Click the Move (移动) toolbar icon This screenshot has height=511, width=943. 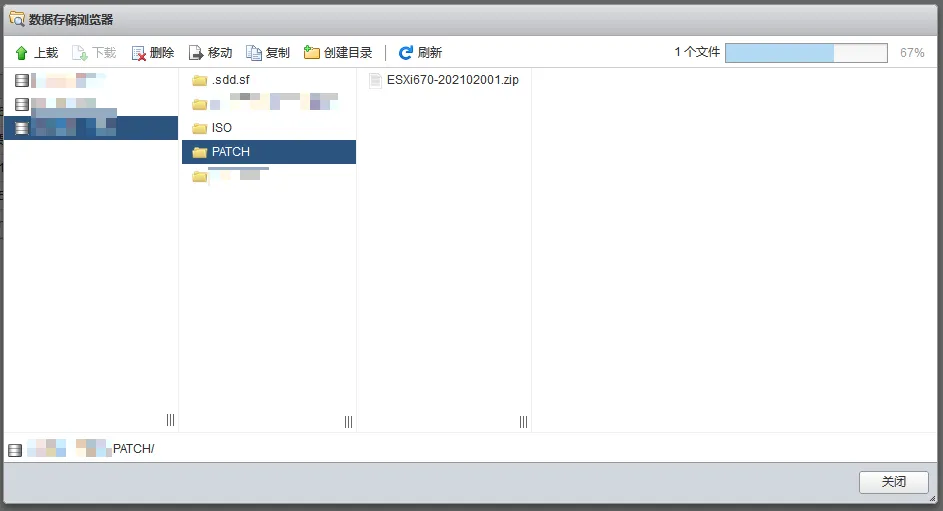pos(196,53)
